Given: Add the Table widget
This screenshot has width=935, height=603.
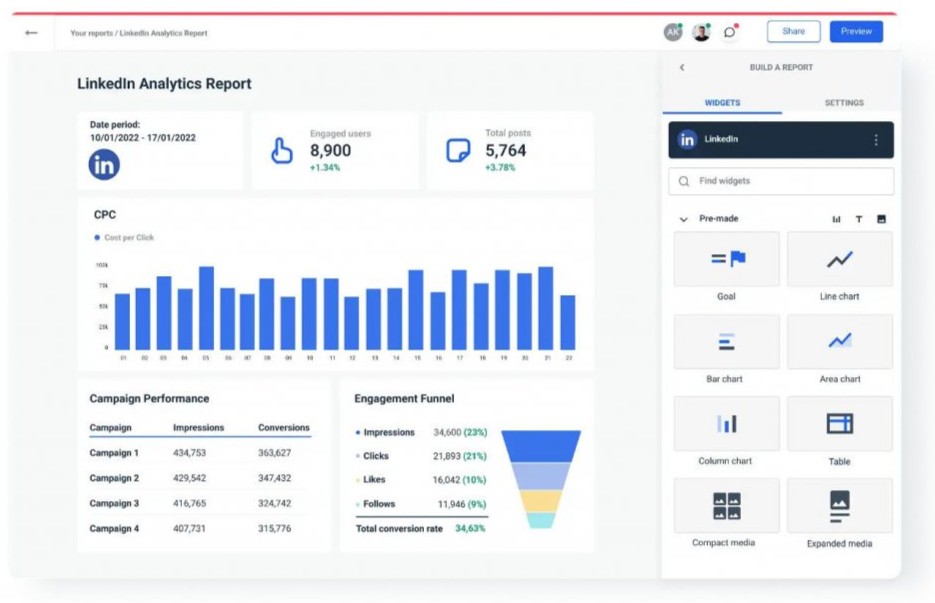Looking at the screenshot, I should pyautogui.click(x=839, y=424).
